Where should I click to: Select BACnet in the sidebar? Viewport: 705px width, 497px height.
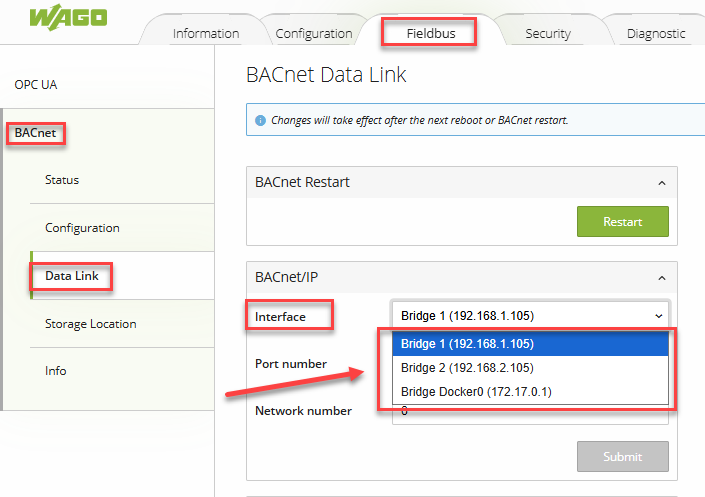click(35, 133)
